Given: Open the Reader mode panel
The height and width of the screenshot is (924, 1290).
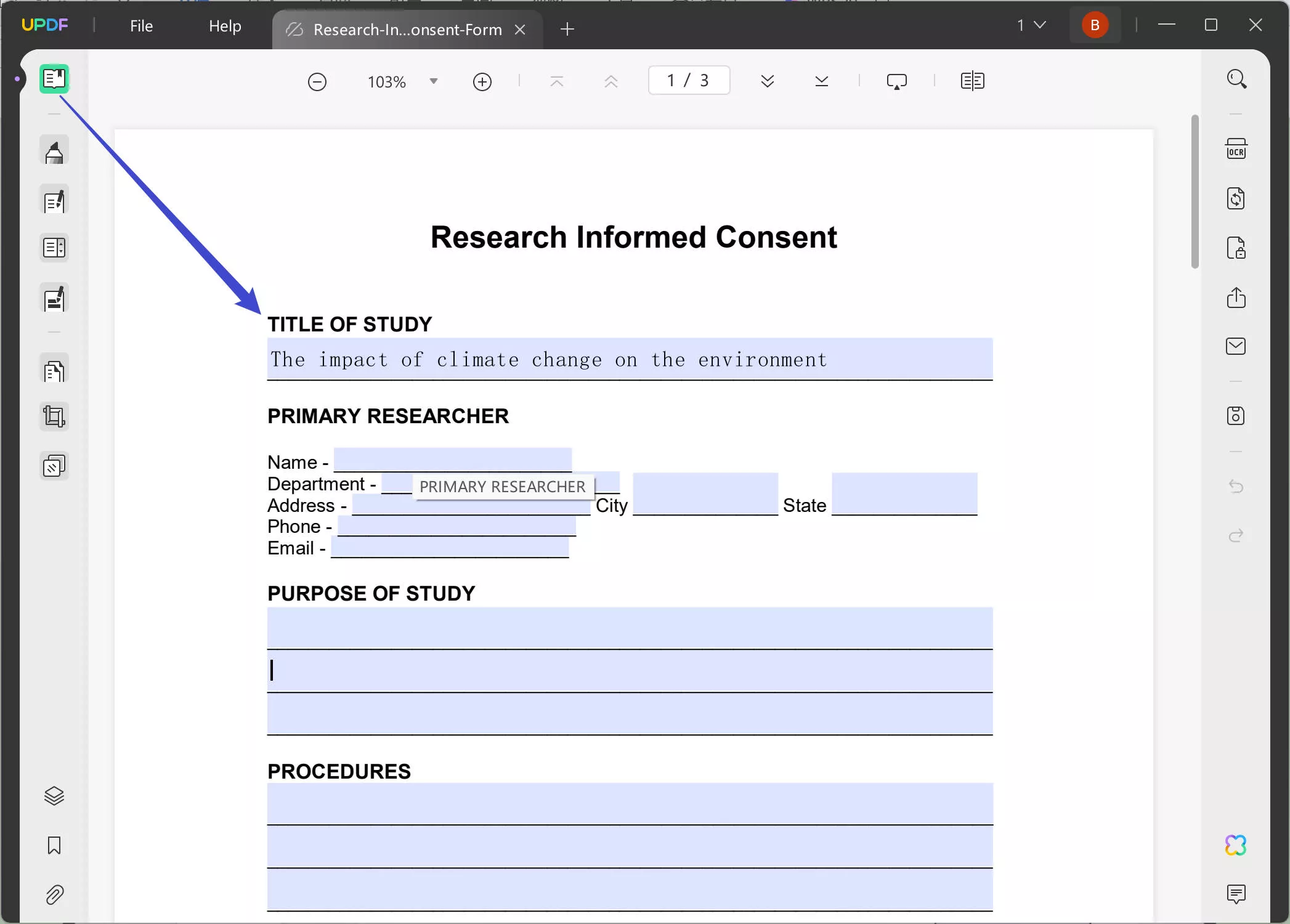Looking at the screenshot, I should (x=54, y=78).
